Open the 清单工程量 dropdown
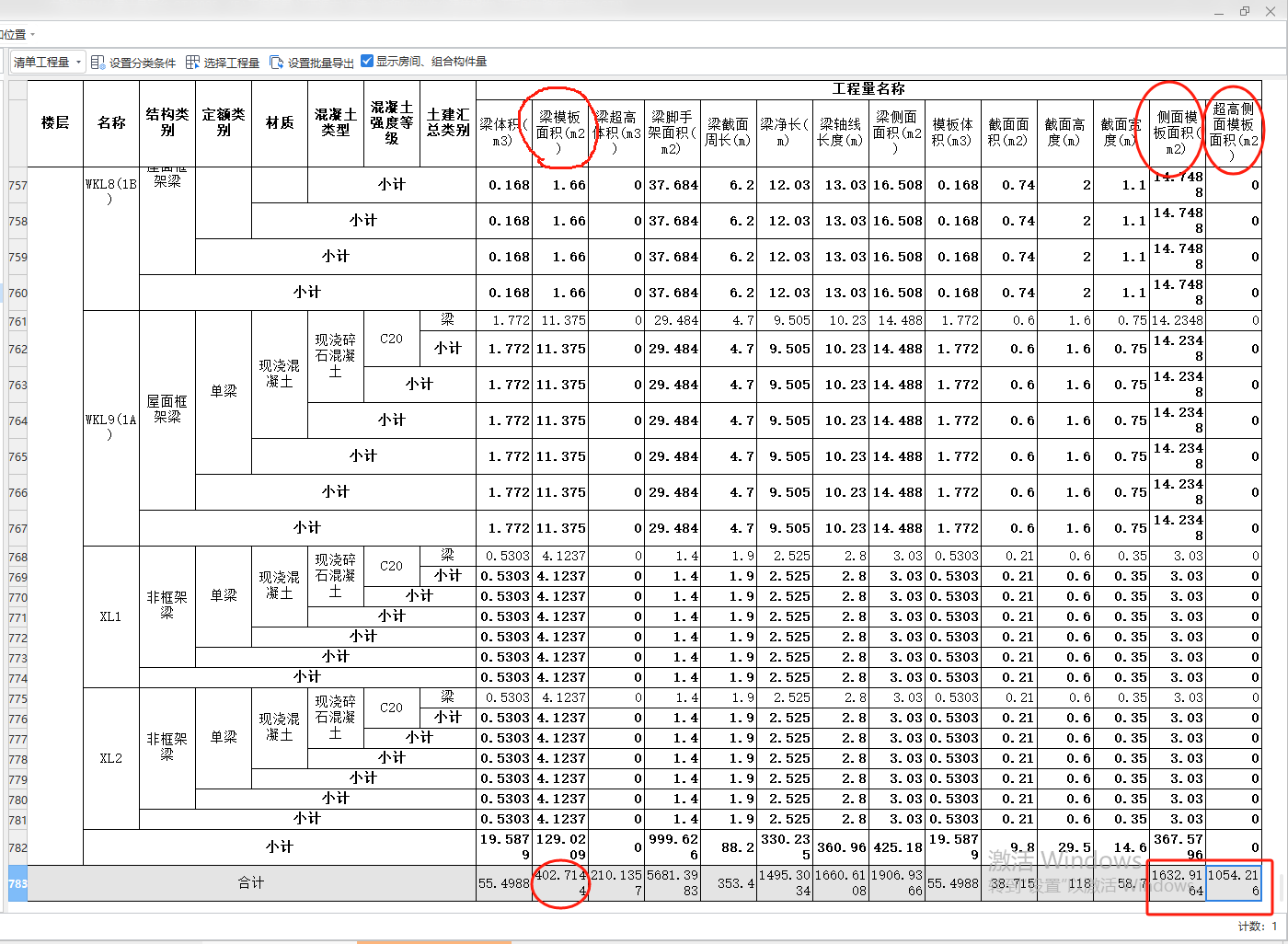The height and width of the screenshot is (944, 1288). coord(48,62)
